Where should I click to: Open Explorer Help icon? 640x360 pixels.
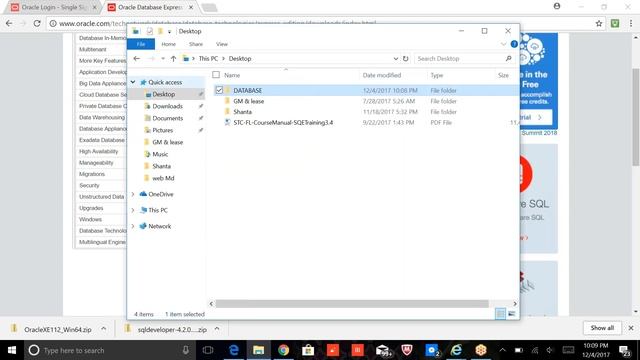[x=514, y=44]
